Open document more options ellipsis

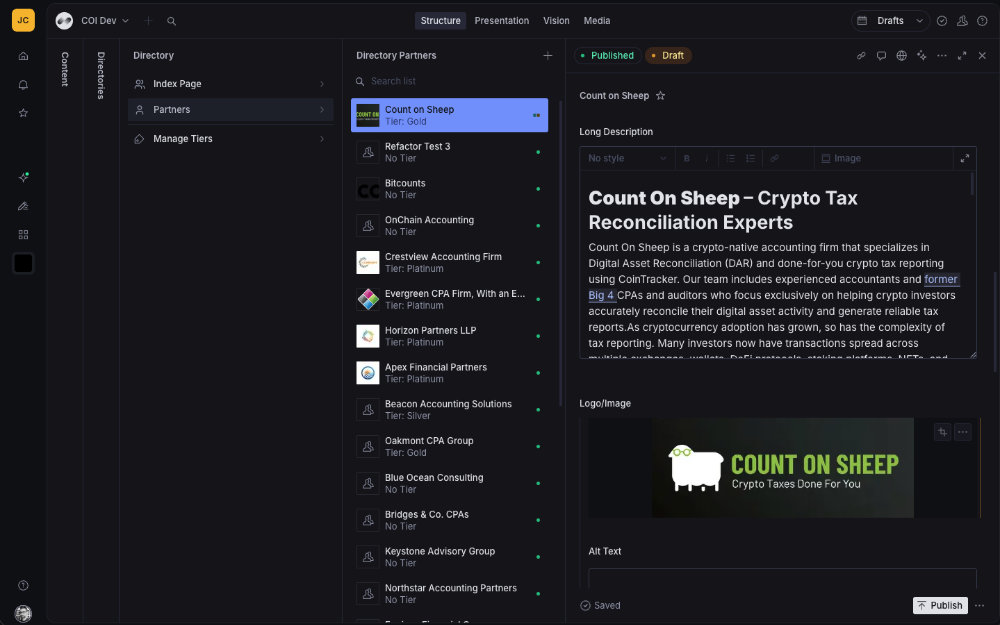point(942,55)
